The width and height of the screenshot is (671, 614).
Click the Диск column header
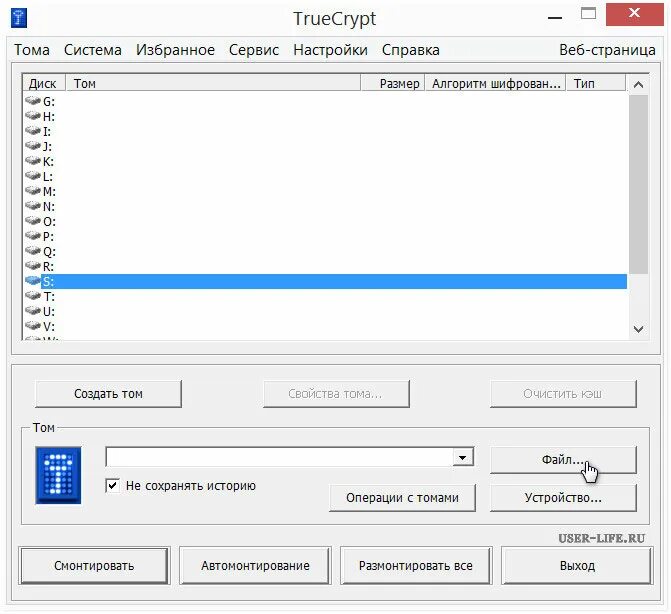point(43,83)
